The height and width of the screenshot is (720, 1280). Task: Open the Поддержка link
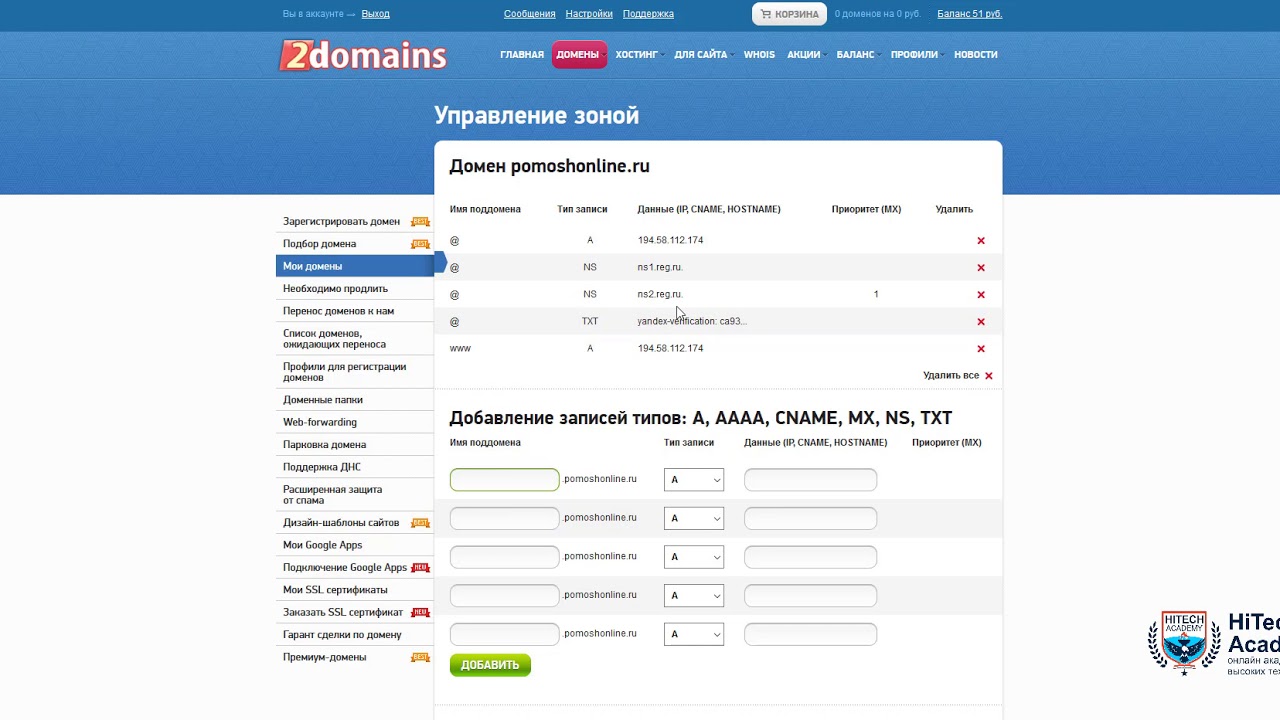[x=648, y=14]
